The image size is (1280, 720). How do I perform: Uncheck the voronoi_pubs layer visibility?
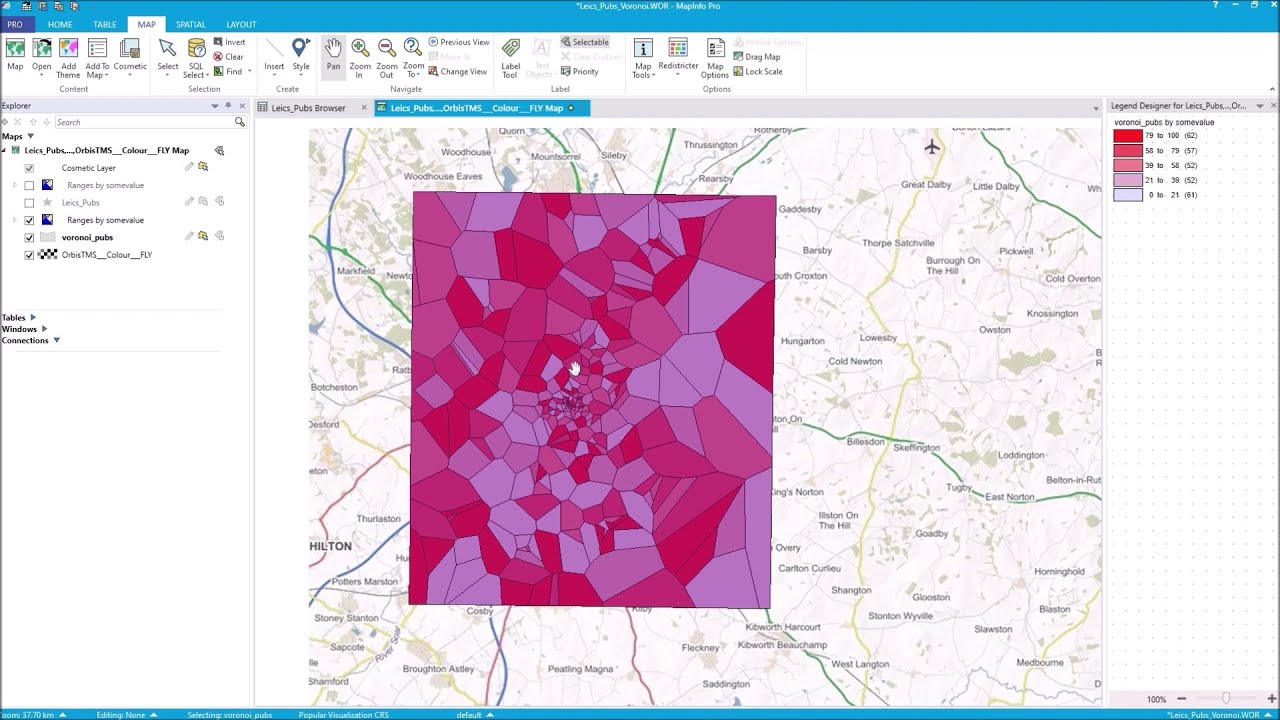(29, 238)
